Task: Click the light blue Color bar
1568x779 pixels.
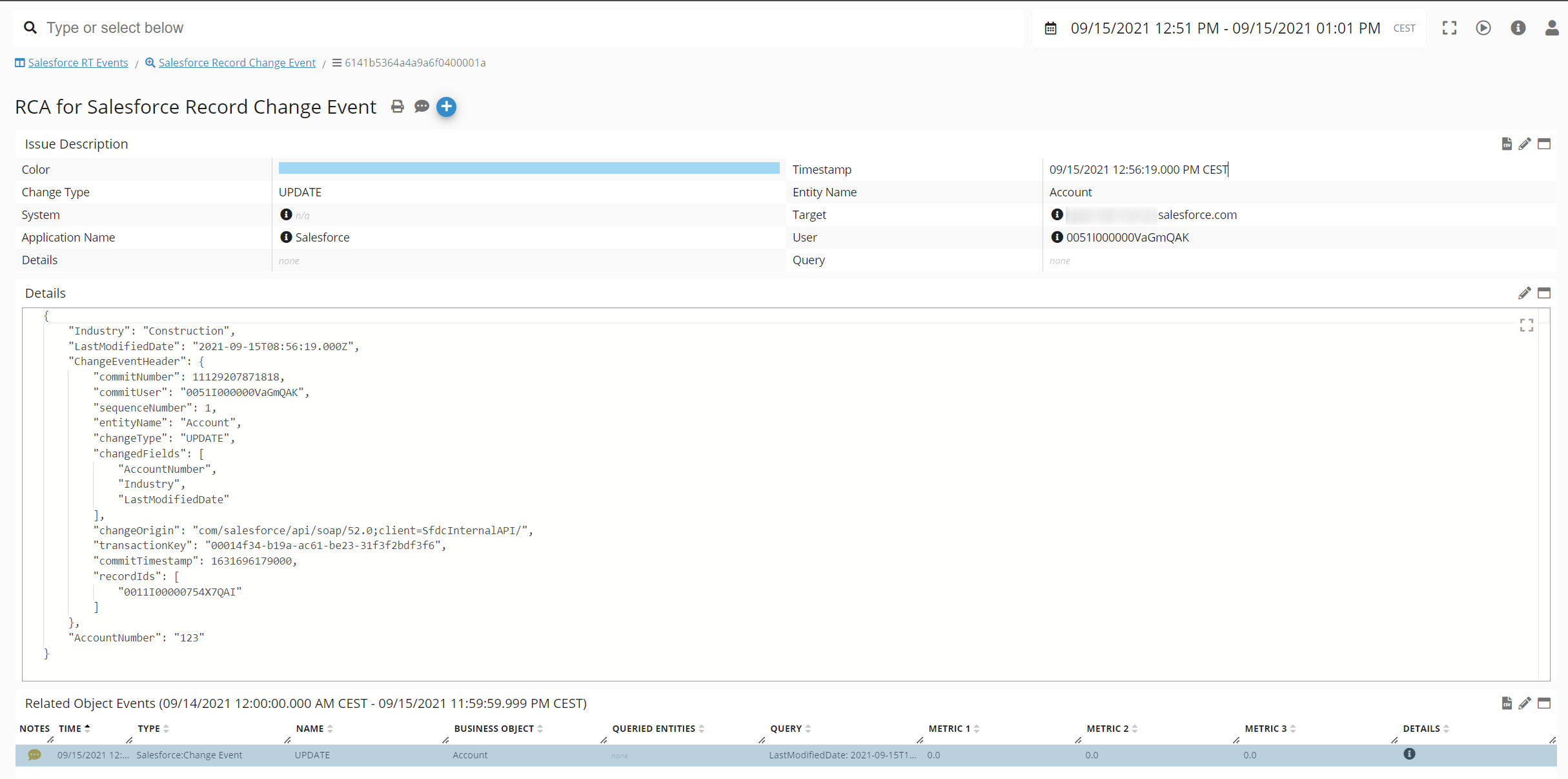Action: click(x=529, y=169)
